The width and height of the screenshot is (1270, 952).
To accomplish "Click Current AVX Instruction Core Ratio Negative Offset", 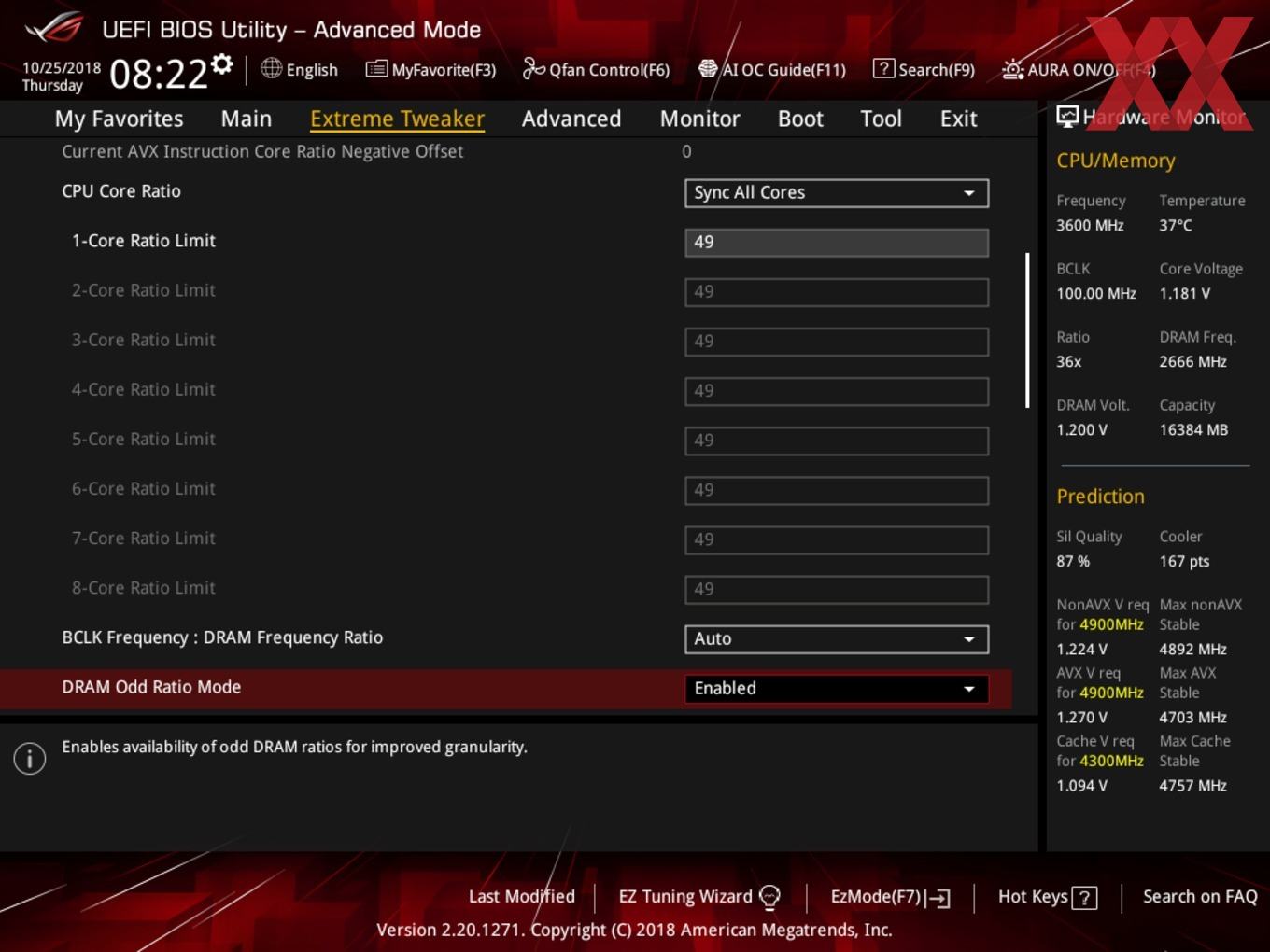I will (x=262, y=151).
